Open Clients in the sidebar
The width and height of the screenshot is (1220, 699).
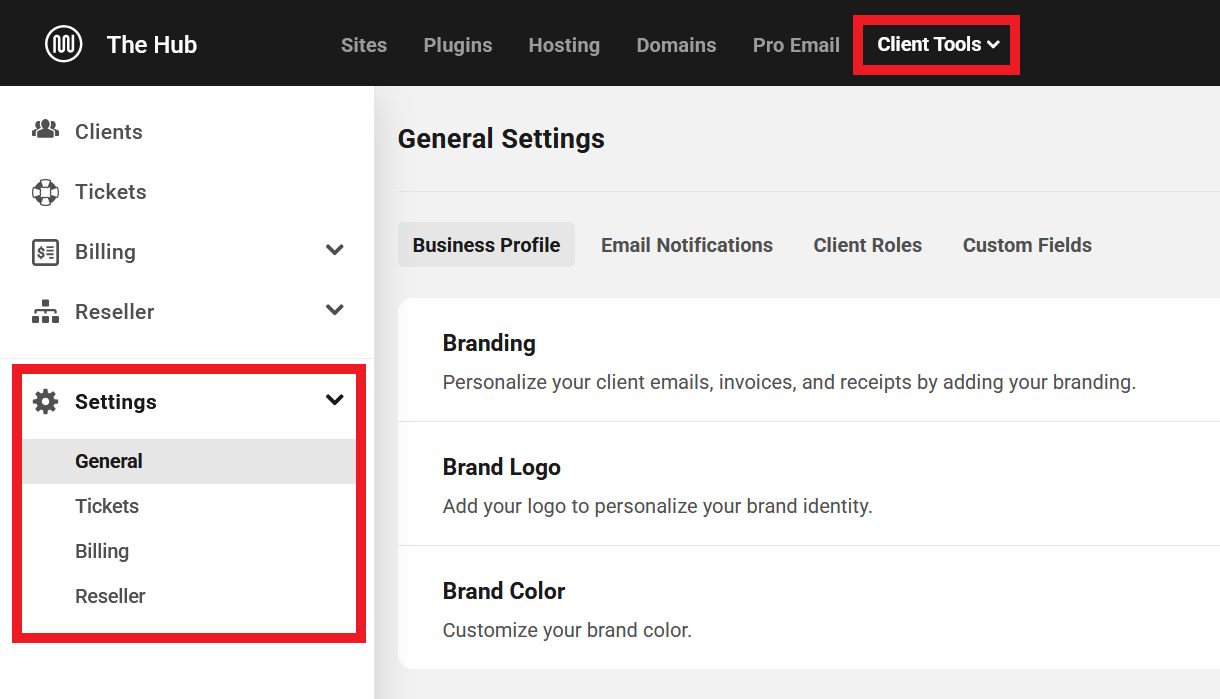point(109,132)
